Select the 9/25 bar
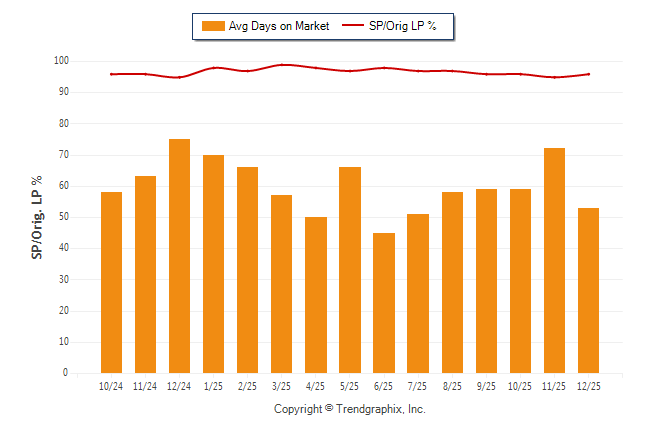Screen dimensions: 646x434 [486, 281]
